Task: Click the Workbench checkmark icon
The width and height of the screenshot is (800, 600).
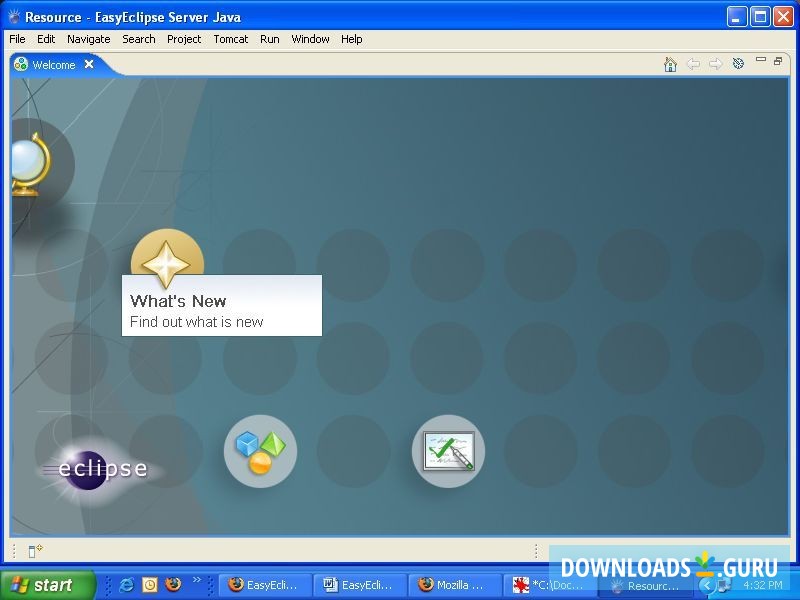Action: (x=448, y=450)
